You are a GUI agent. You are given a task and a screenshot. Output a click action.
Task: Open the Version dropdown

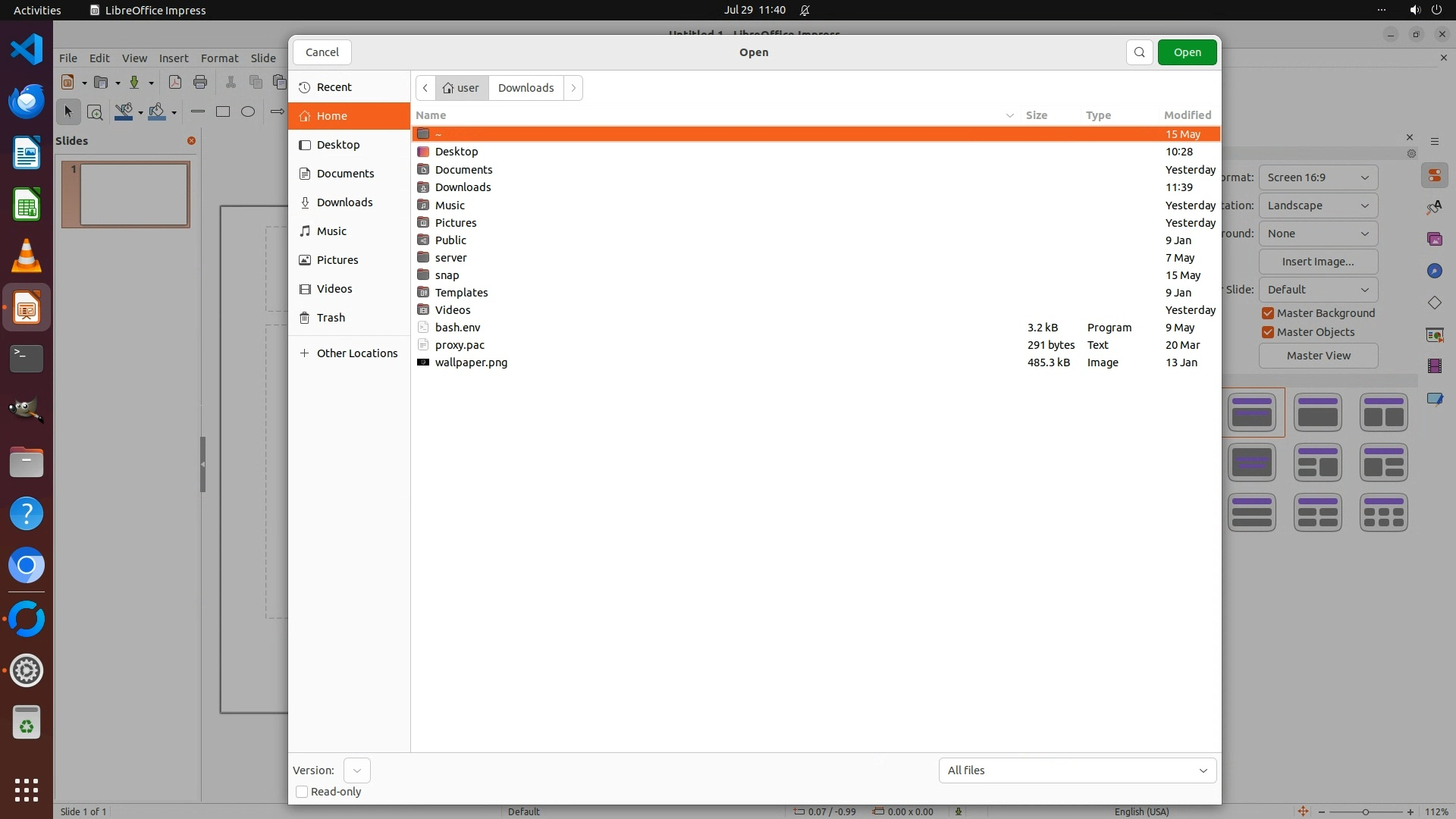[356, 770]
